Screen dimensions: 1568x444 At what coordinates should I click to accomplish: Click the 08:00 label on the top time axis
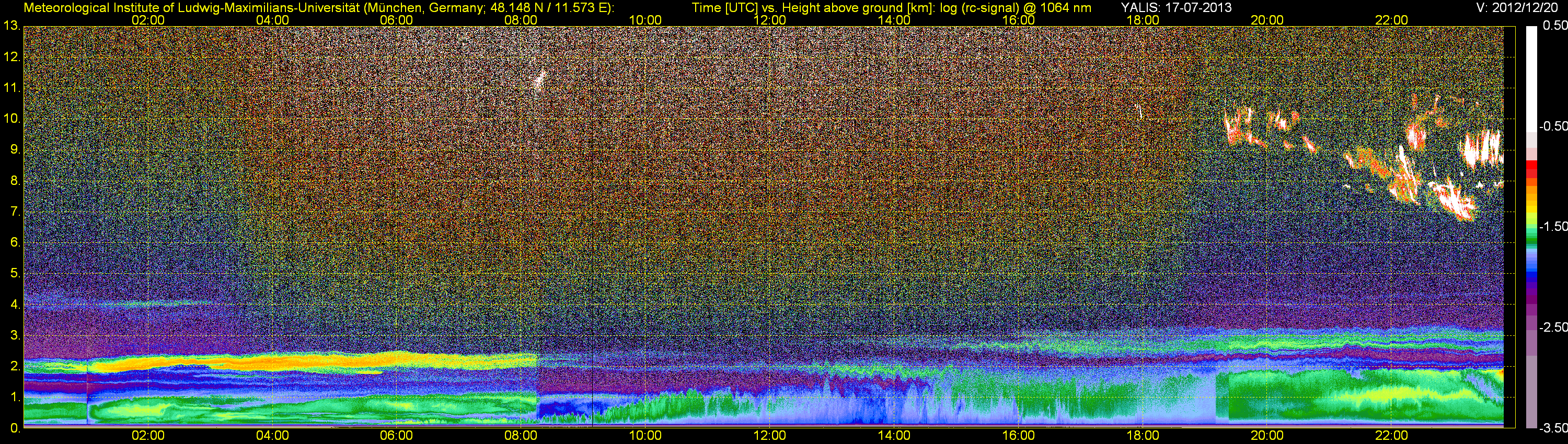[x=521, y=20]
